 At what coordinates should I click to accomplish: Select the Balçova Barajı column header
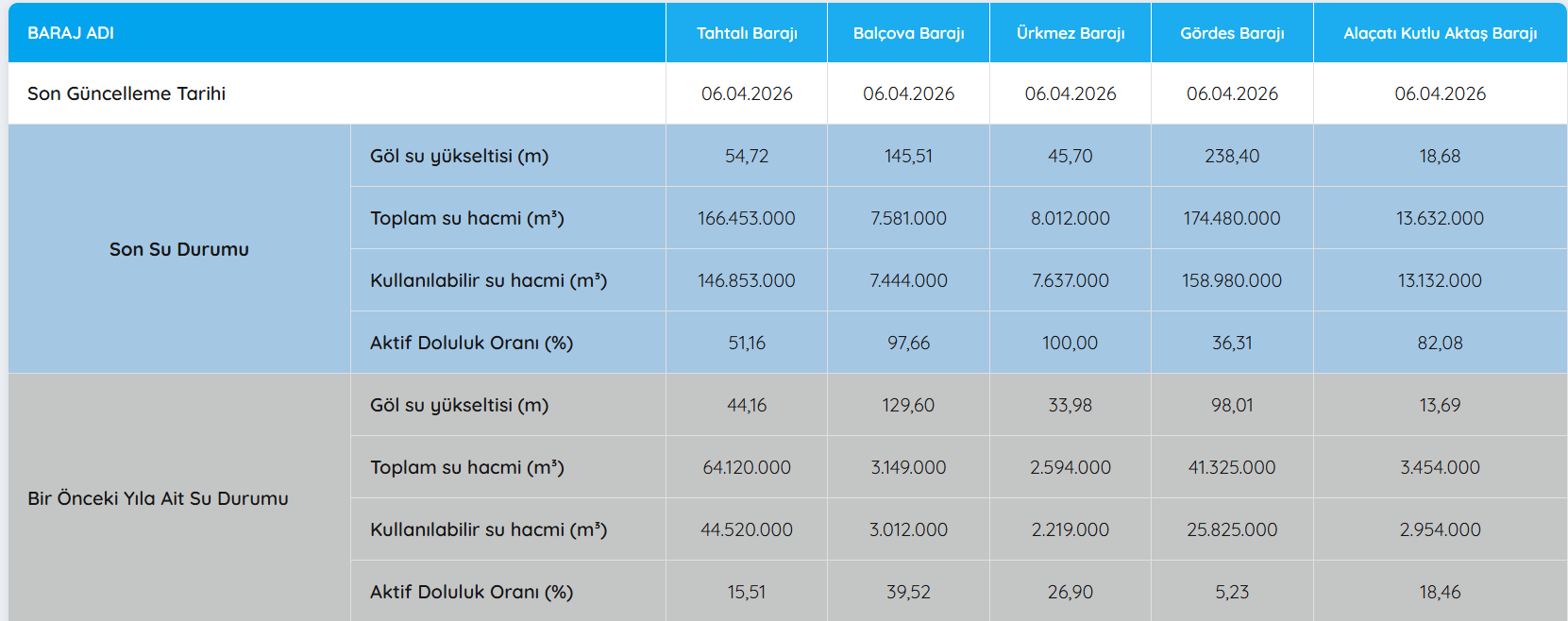(x=908, y=33)
